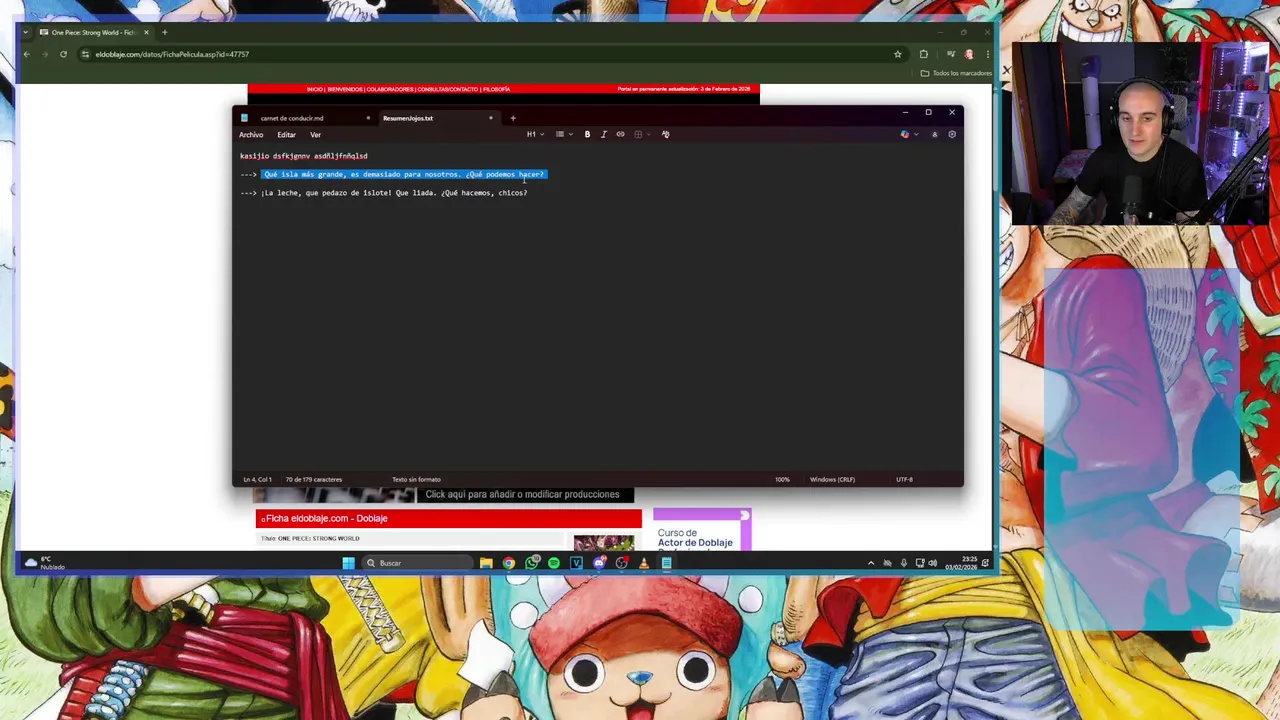Open Notepad from the taskbar
1280x720 pixels.
pos(666,563)
